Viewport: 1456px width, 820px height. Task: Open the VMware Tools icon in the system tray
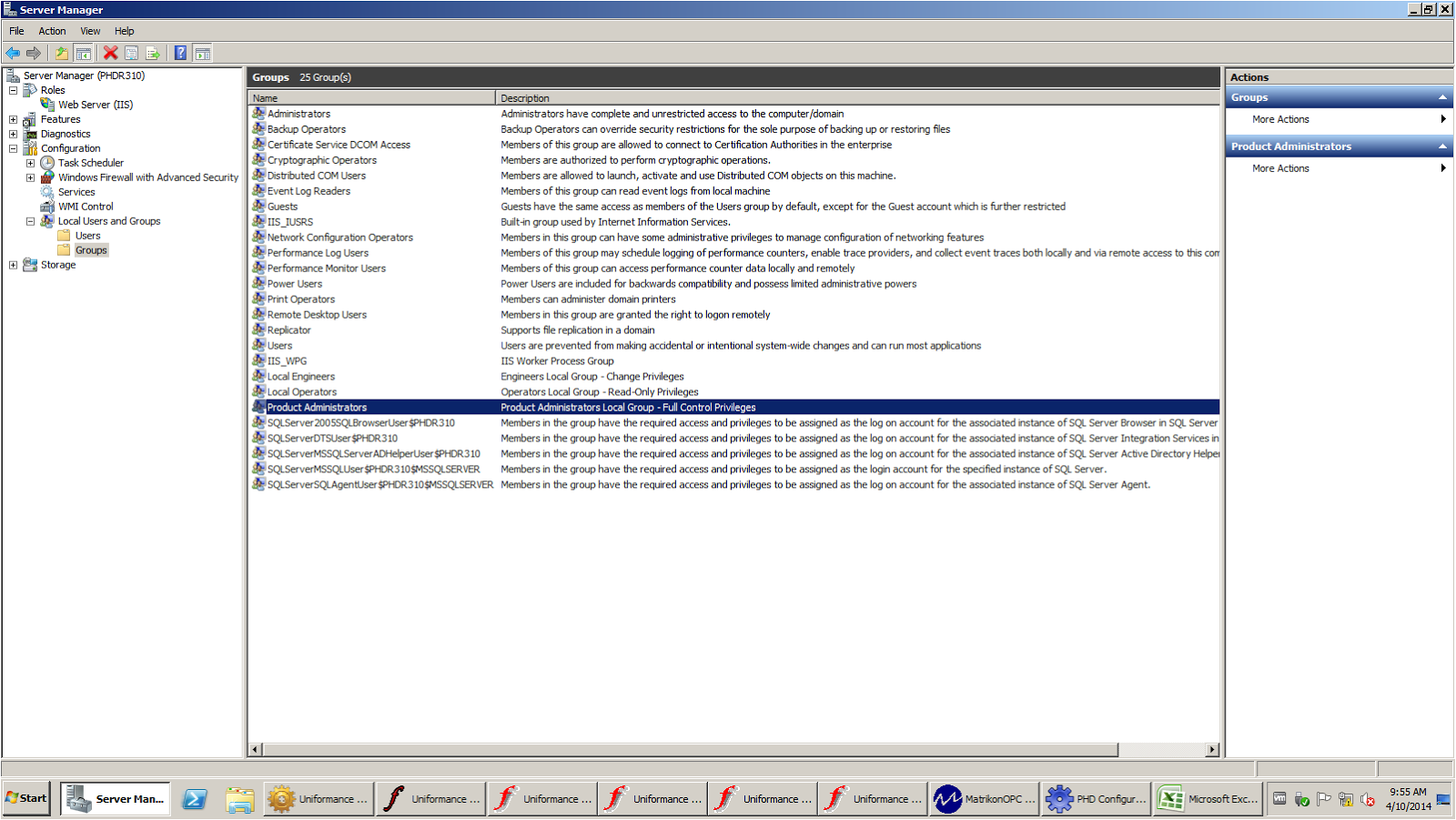point(1279,799)
